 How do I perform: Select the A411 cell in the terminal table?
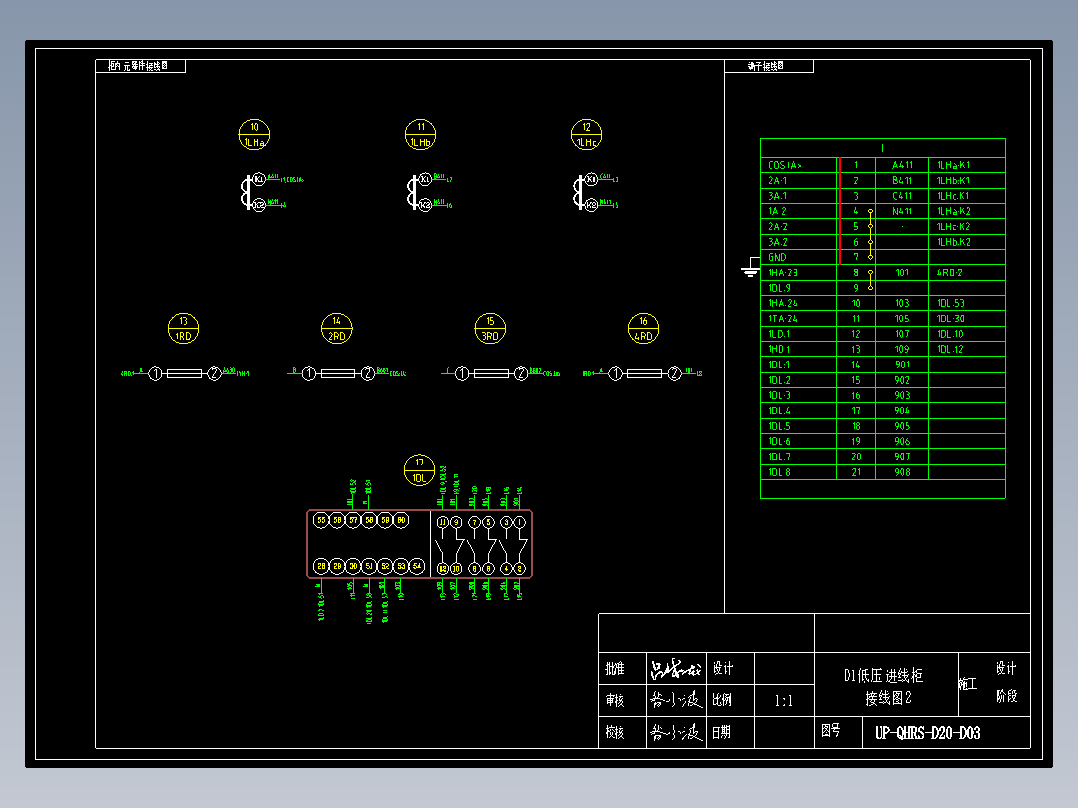(x=902, y=165)
